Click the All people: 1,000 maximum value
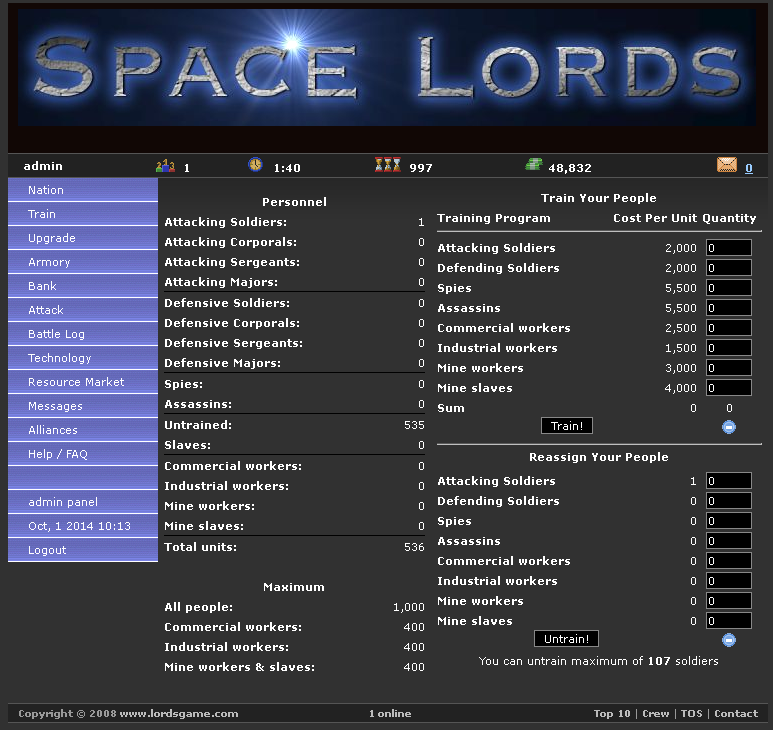773x730 pixels. [409, 607]
